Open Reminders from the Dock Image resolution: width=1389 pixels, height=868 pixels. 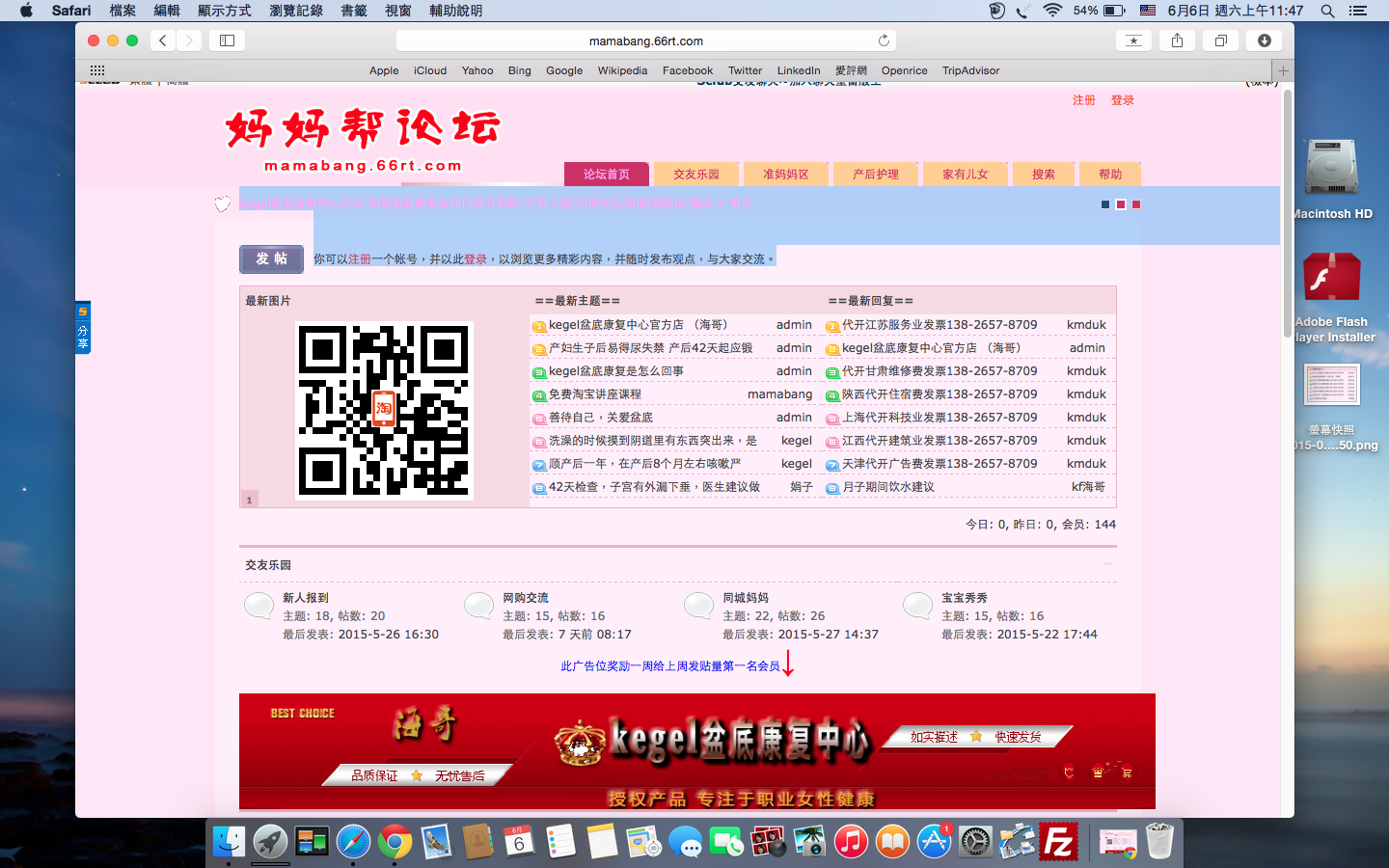560,842
